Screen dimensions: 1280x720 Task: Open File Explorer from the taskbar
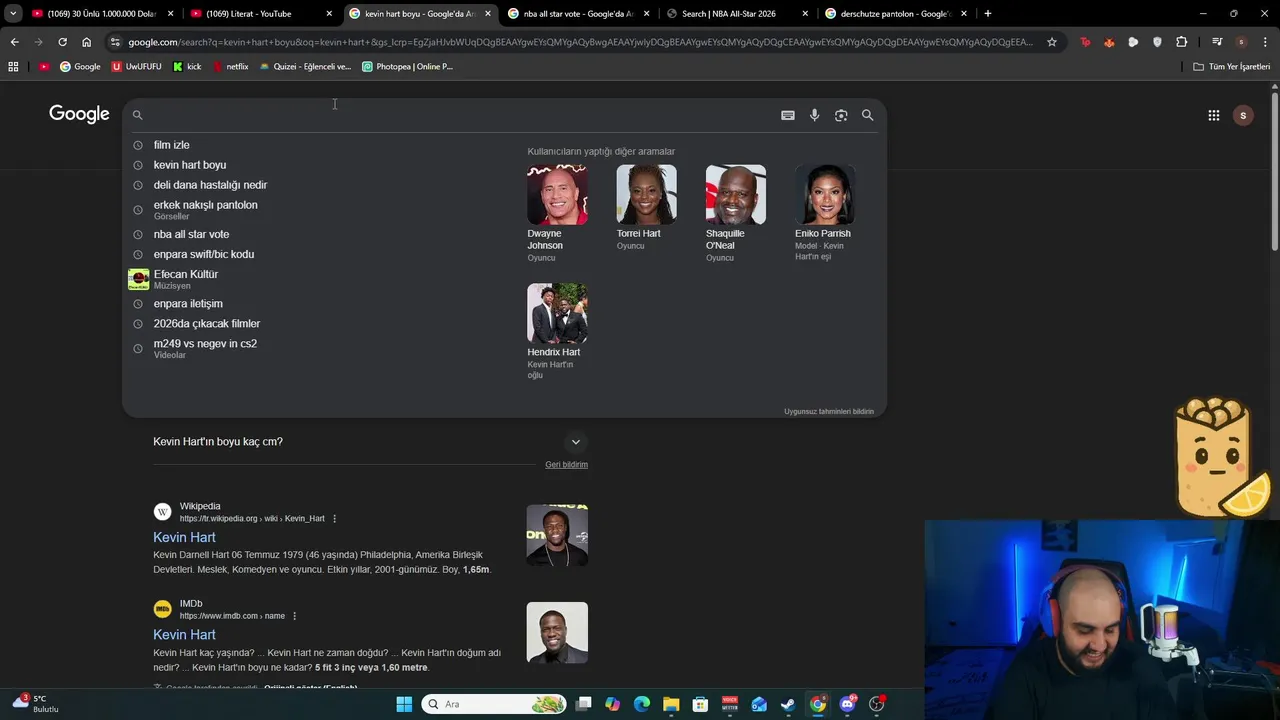click(671, 704)
